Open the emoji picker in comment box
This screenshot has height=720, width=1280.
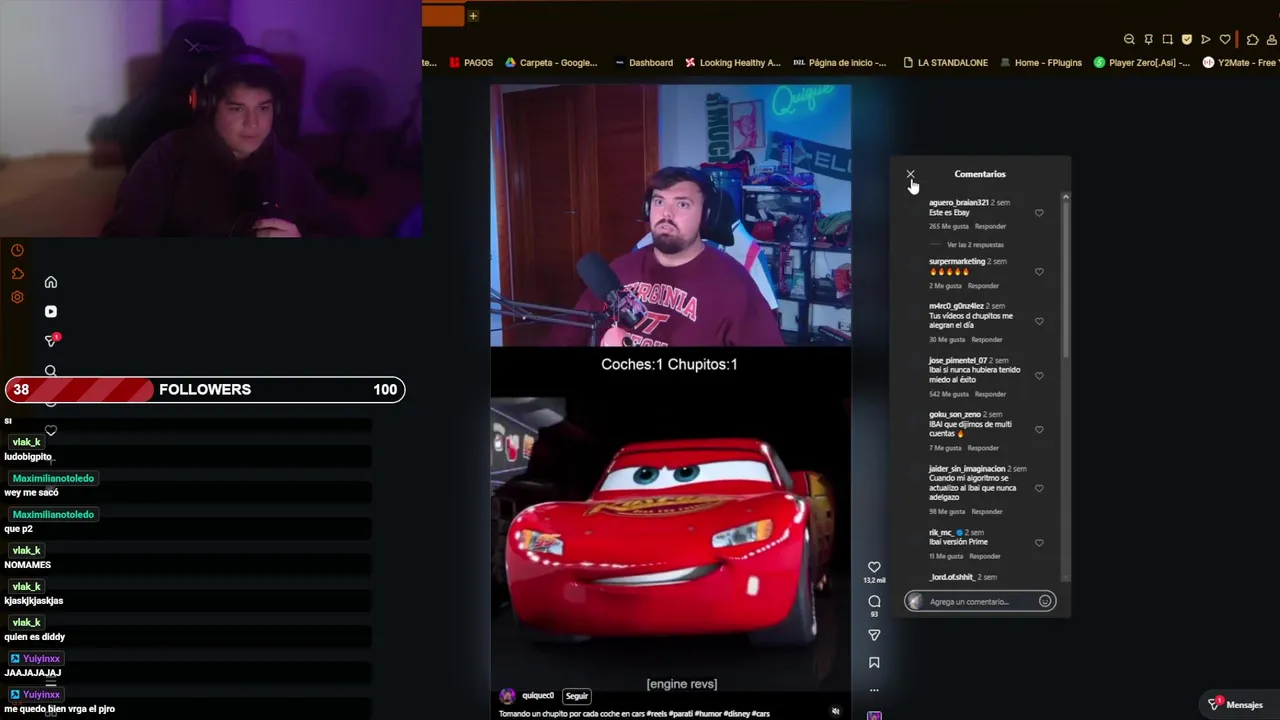1045,601
